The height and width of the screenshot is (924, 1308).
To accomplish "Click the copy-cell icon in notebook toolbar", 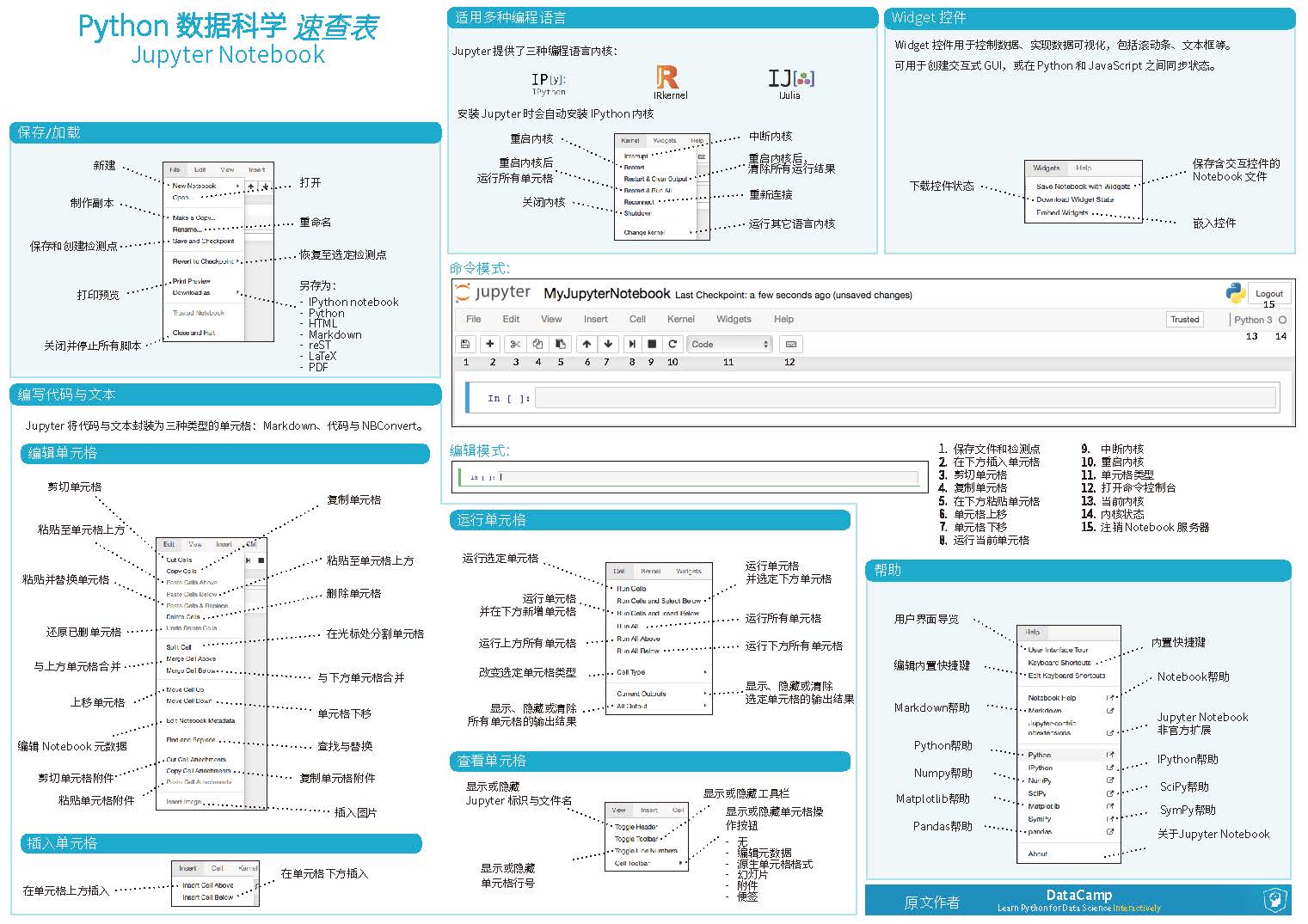I will click(x=537, y=344).
